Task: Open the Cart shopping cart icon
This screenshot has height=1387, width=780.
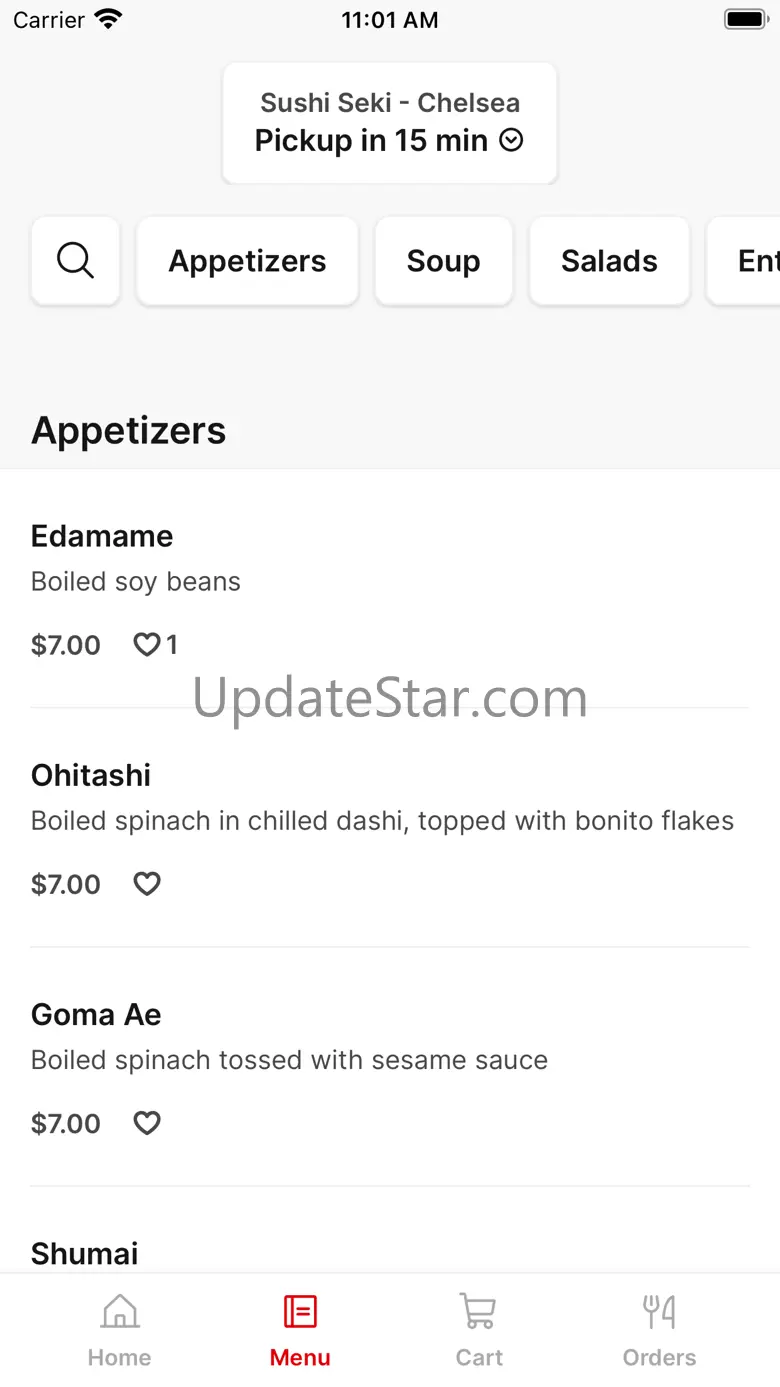Action: click(x=478, y=1310)
